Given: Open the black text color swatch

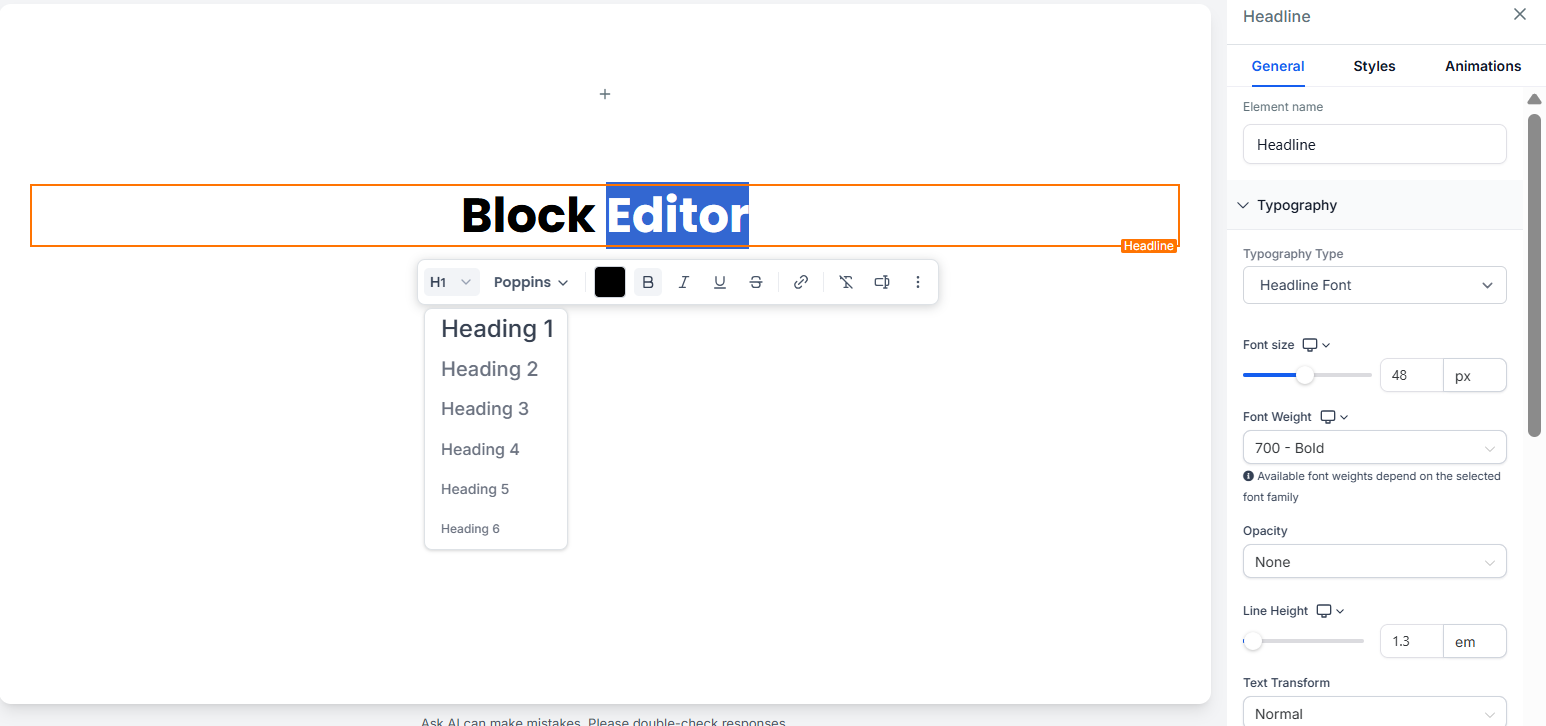Looking at the screenshot, I should tap(610, 282).
